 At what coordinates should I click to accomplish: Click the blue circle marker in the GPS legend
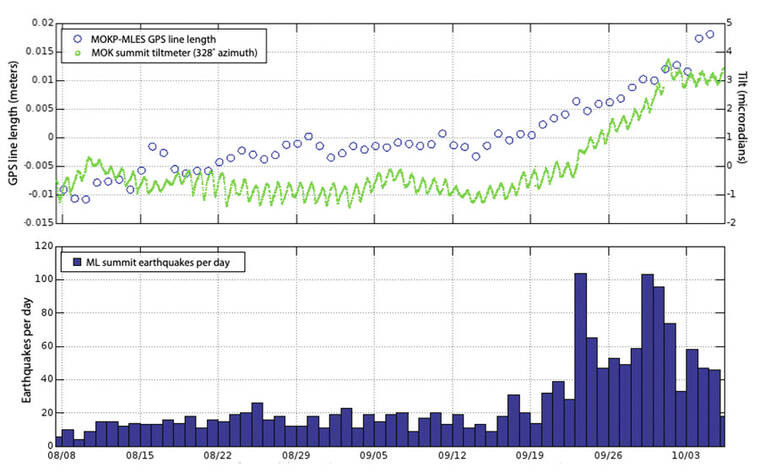[78, 38]
